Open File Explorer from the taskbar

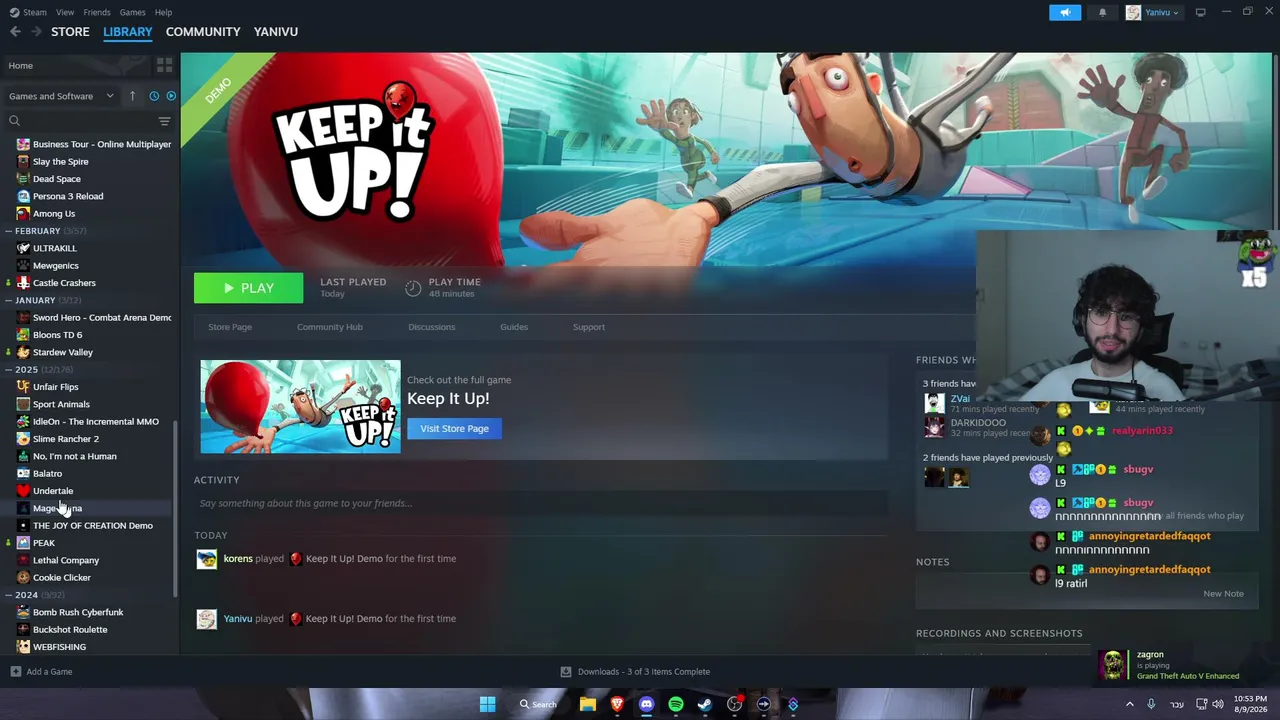588,704
